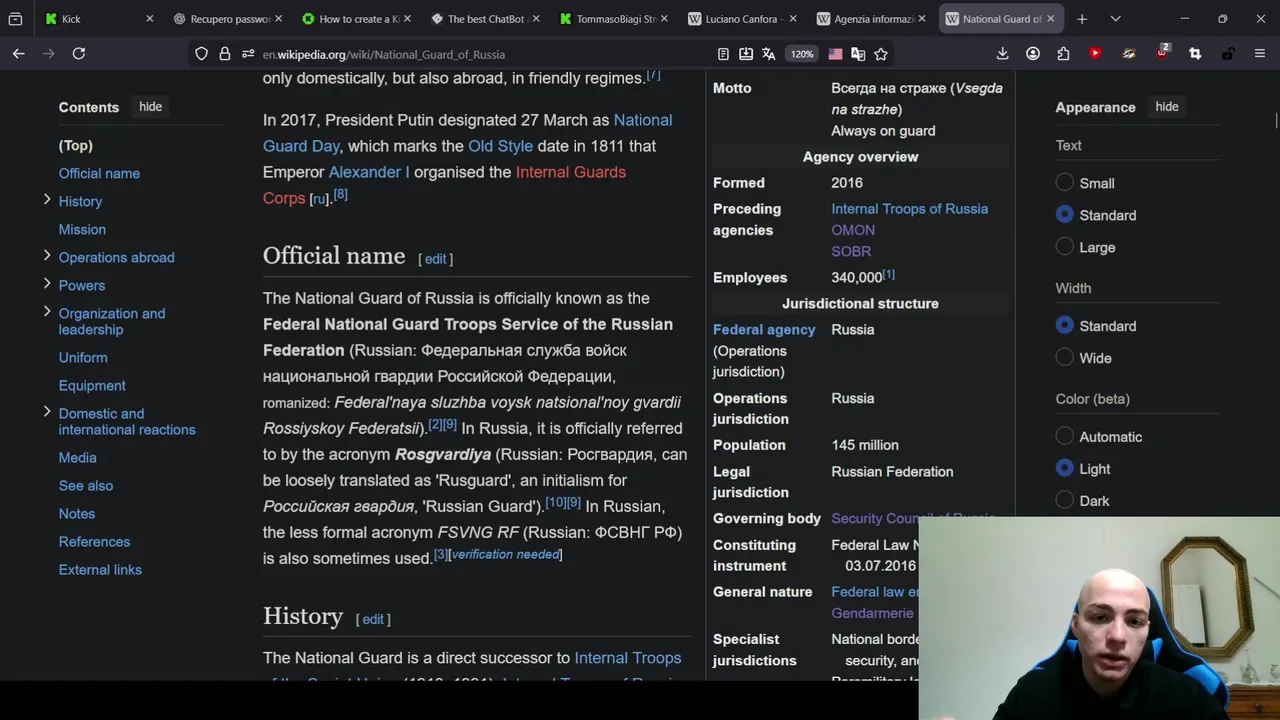This screenshot has height=720, width=1280.
Task: Hide the Contents sidebar
Action: [150, 107]
